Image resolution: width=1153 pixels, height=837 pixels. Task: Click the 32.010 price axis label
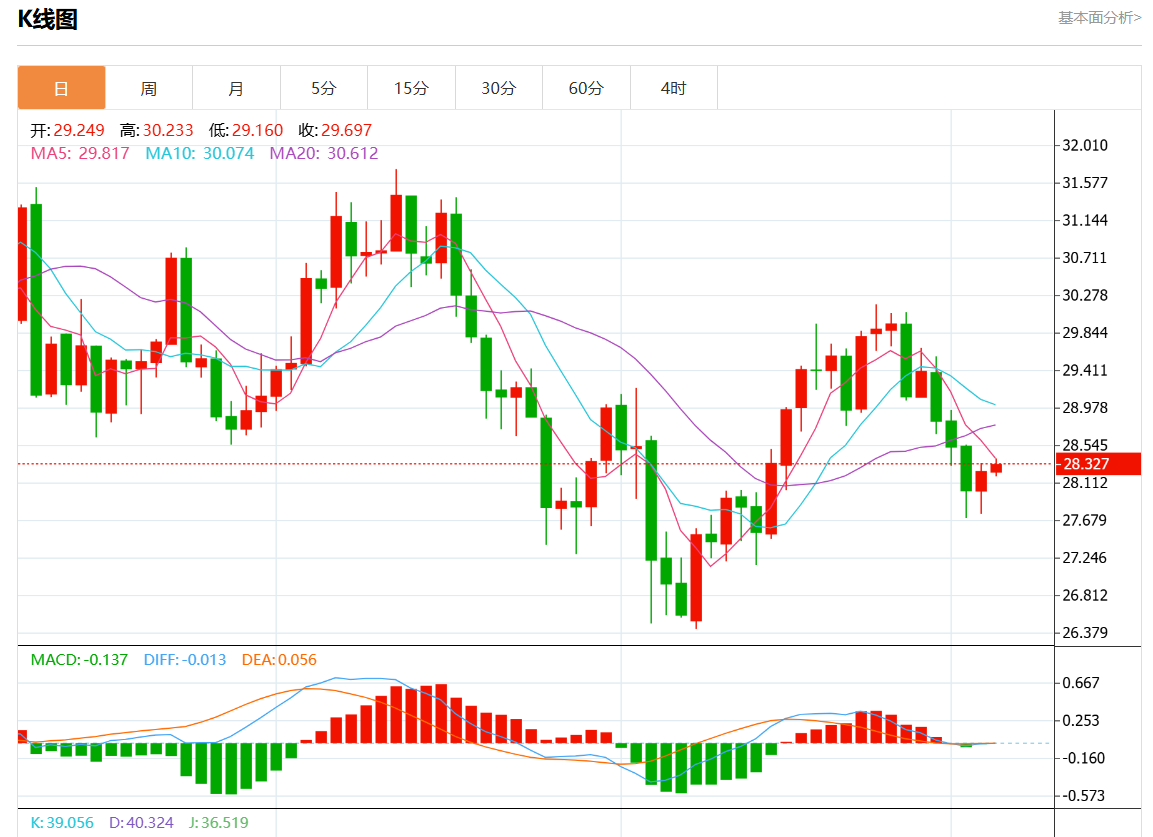click(x=1085, y=145)
